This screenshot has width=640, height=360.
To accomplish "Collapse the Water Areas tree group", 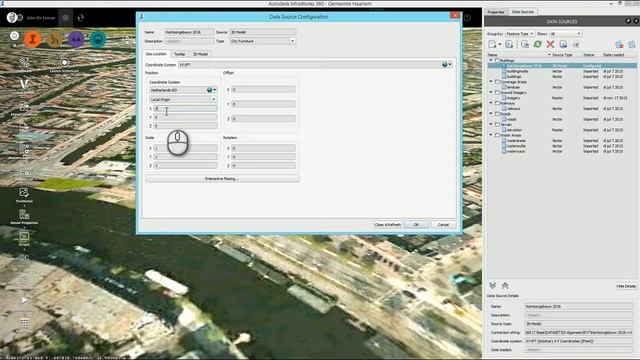I will pos(491,135).
